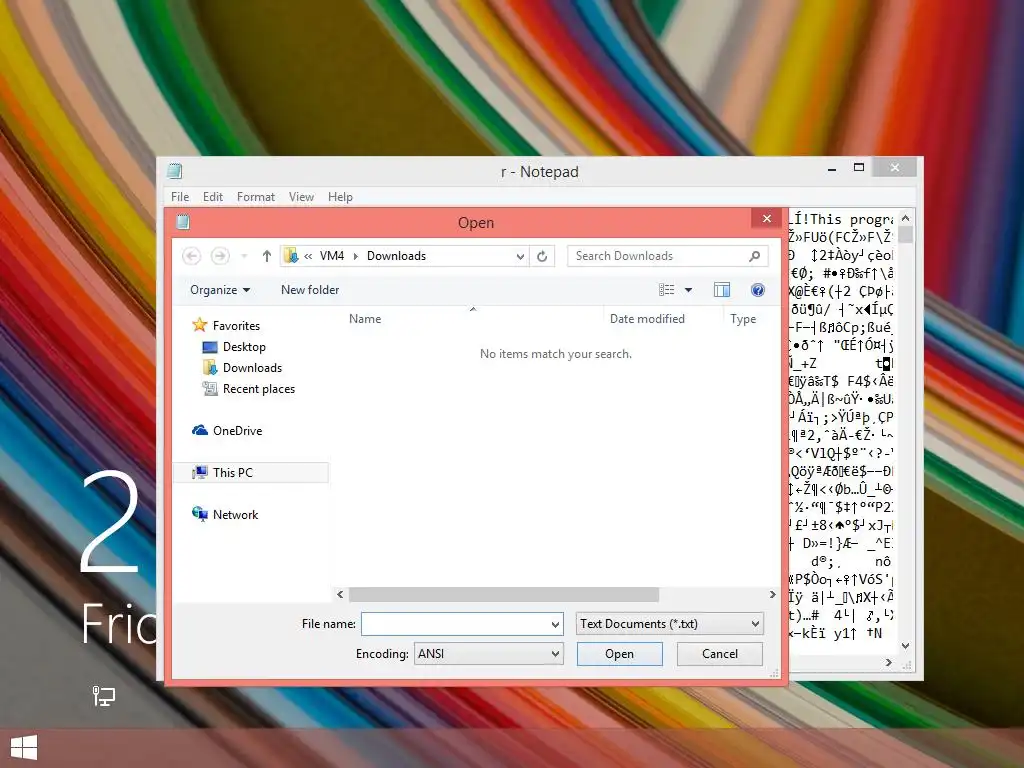
Task: Click the Favorites star icon
Action: [x=200, y=325]
